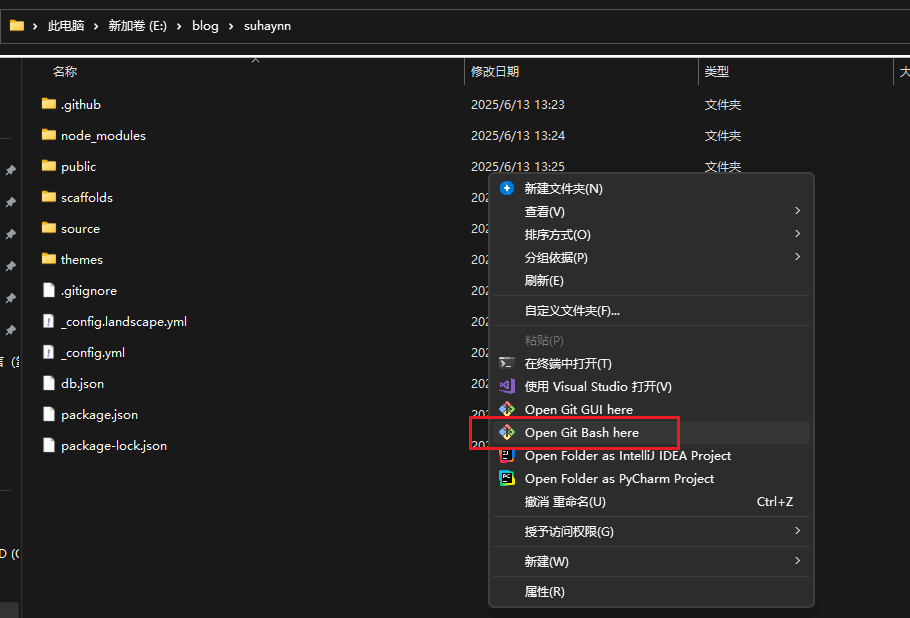
Task: Click the PyCharm icon in context menu
Action: [507, 478]
